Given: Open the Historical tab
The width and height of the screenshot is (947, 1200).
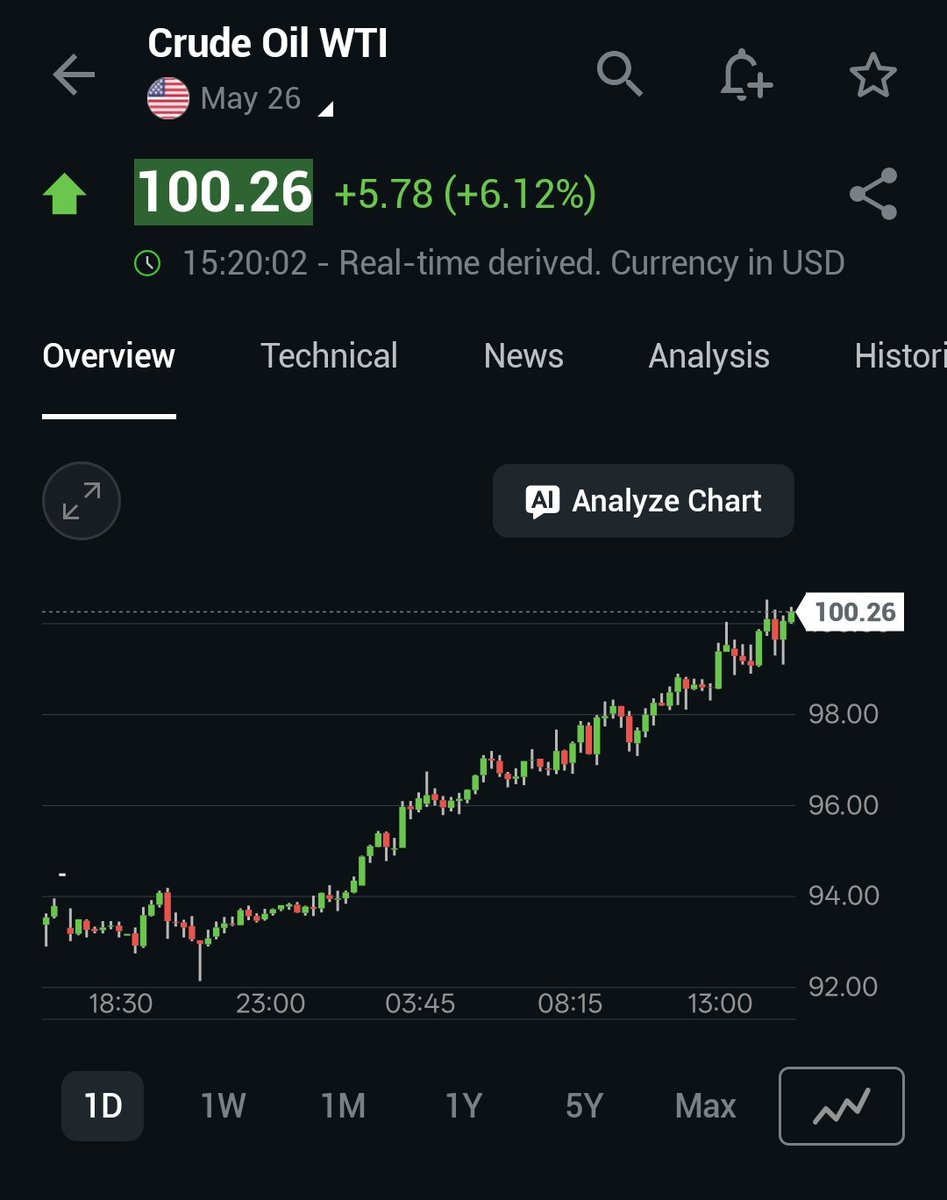Looking at the screenshot, I should pos(900,356).
